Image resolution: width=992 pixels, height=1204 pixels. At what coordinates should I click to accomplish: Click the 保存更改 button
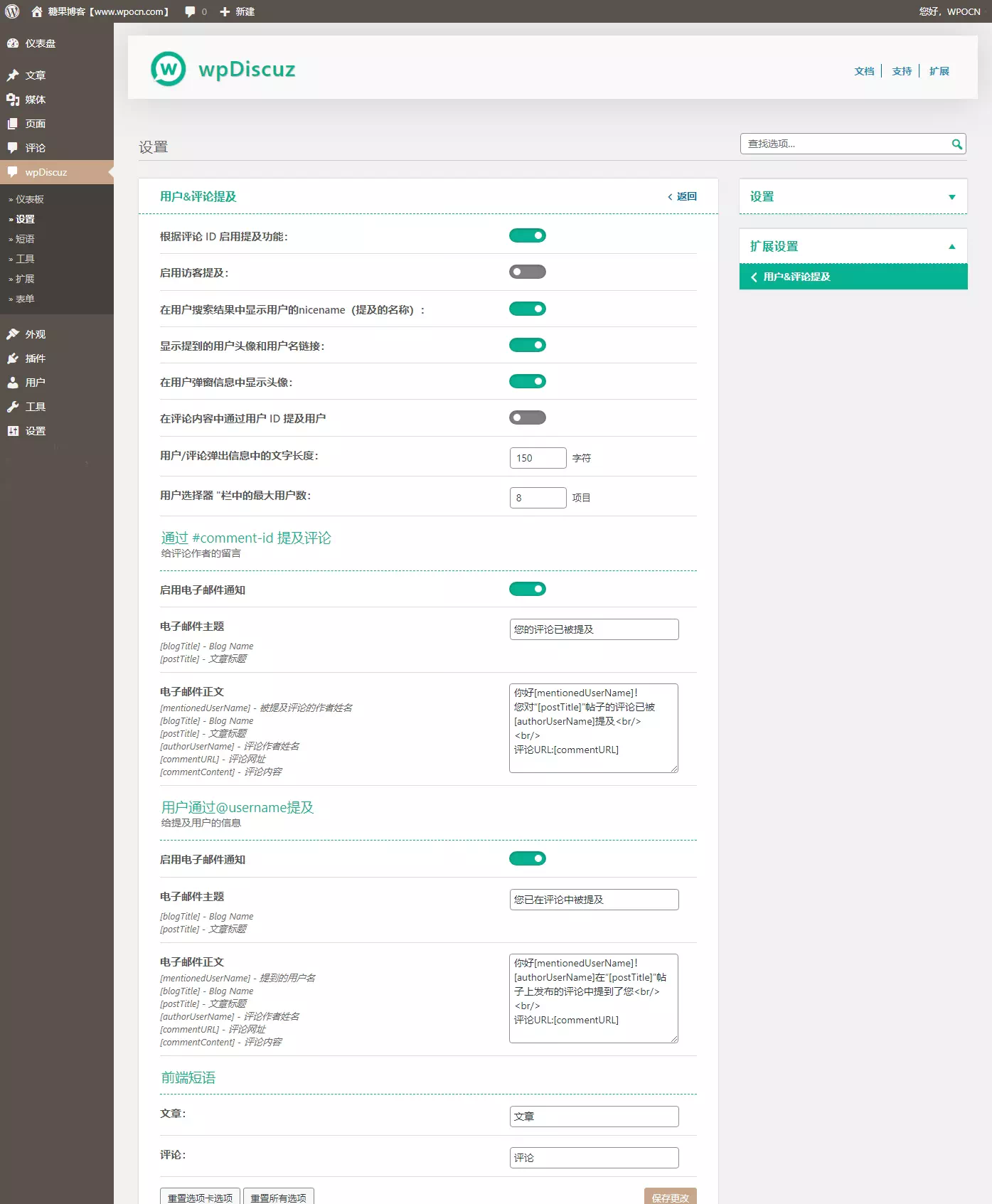pos(671,1198)
